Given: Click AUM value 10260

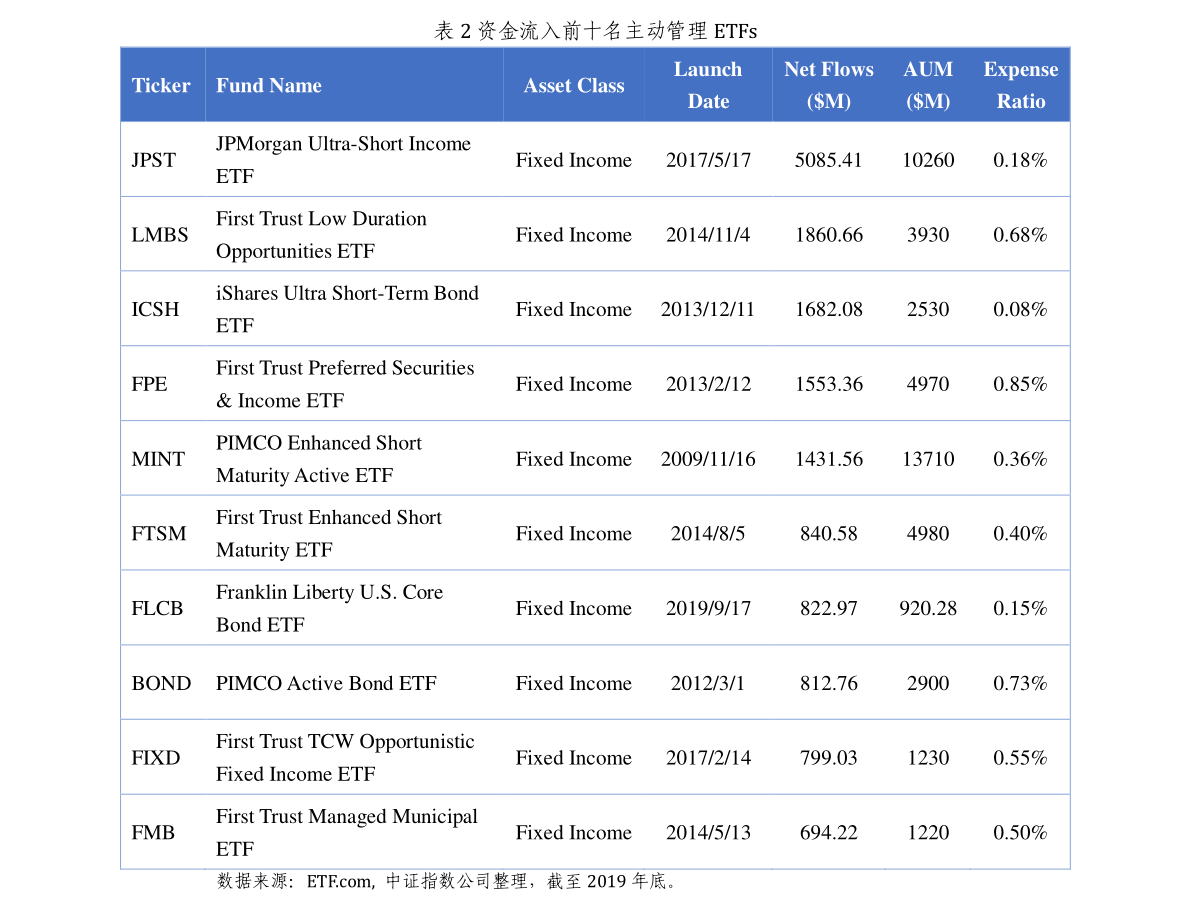Looking at the screenshot, I should click(x=928, y=160).
